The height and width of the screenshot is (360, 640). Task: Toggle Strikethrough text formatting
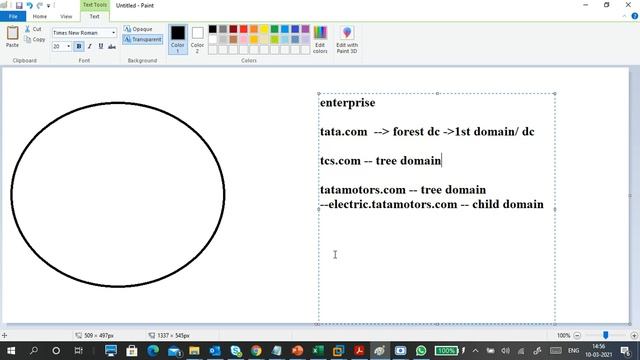point(112,47)
